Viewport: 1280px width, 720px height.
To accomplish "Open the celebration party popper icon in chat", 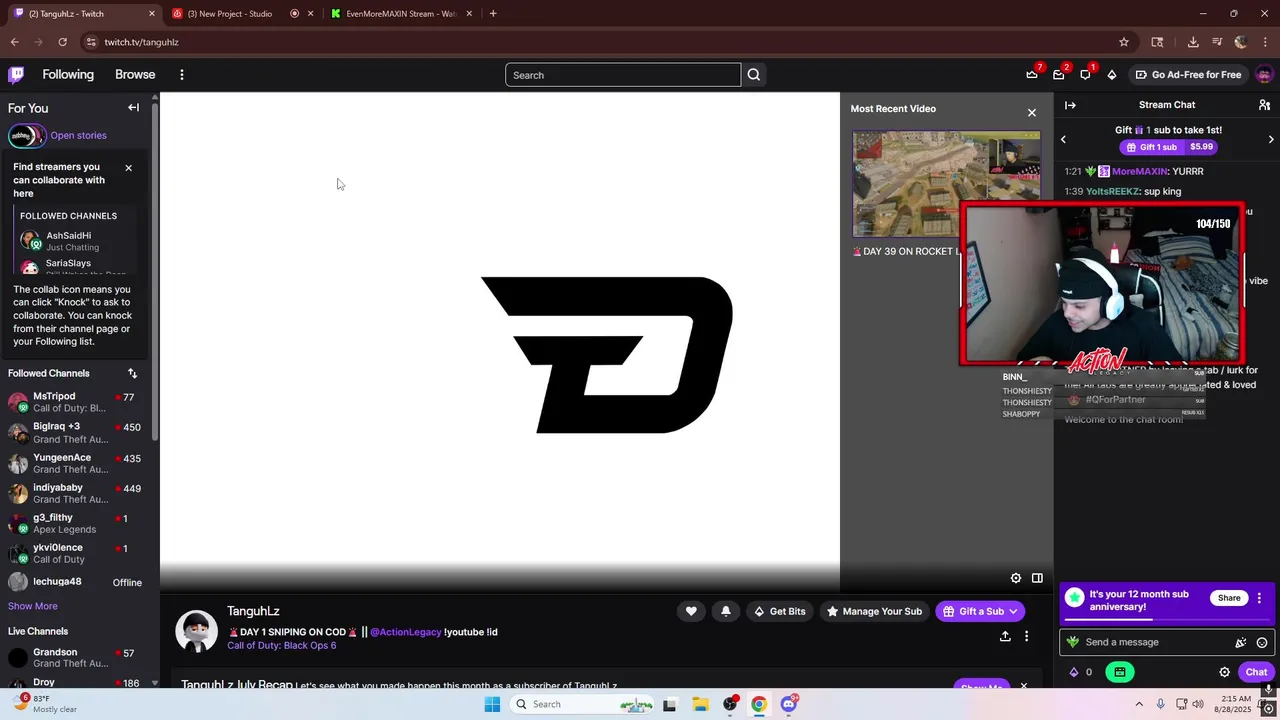I will point(1241,643).
